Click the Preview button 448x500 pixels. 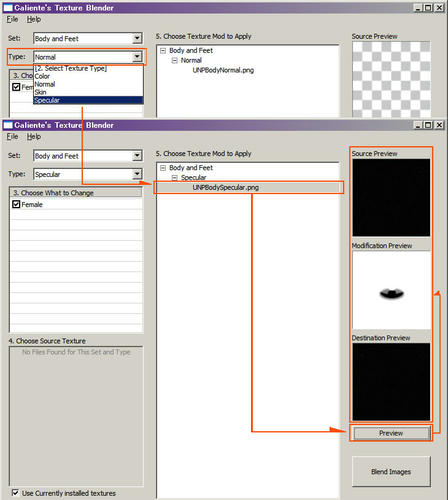pos(391,433)
